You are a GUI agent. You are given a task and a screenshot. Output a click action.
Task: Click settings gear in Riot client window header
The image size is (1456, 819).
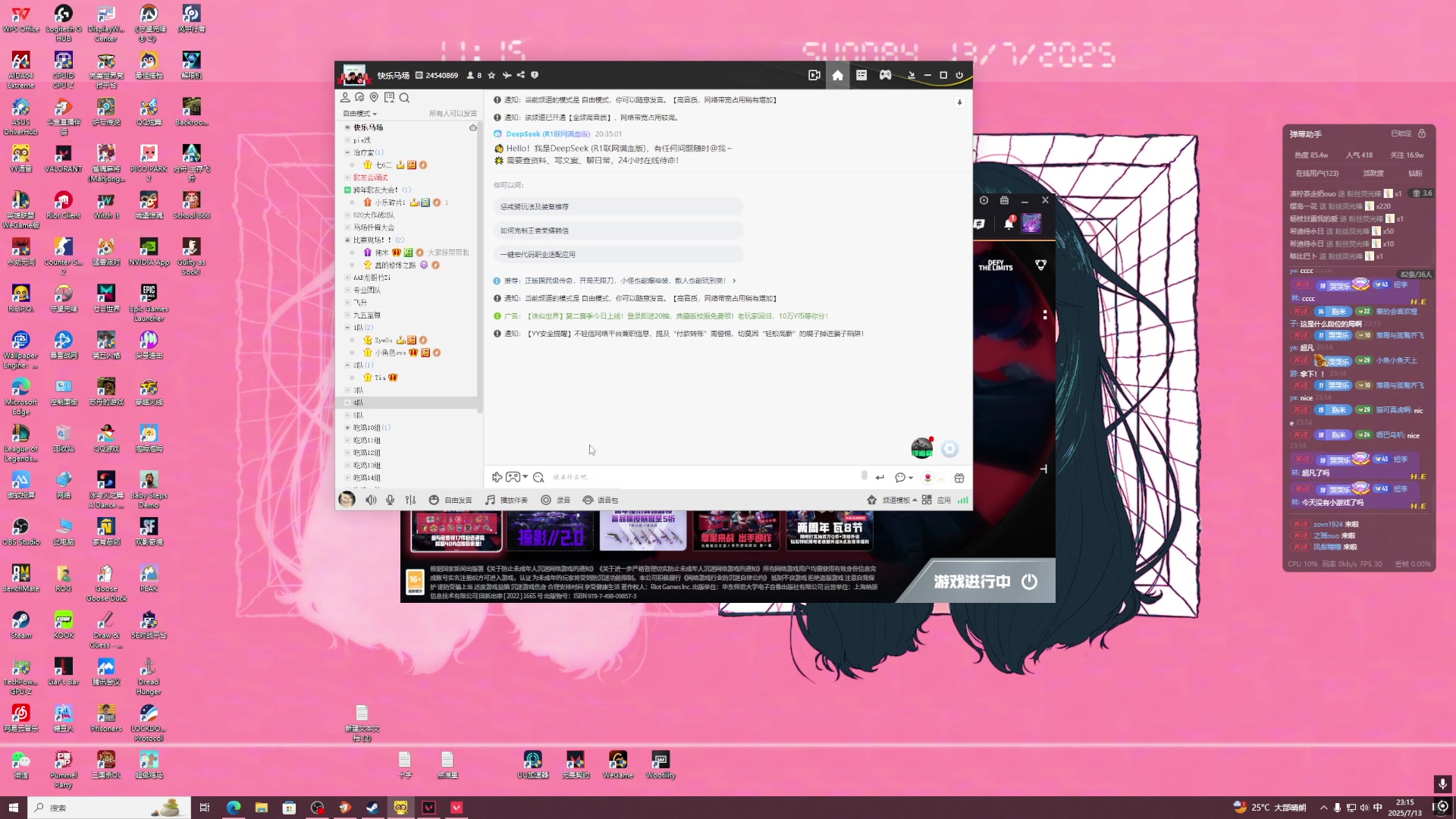[x=984, y=200]
